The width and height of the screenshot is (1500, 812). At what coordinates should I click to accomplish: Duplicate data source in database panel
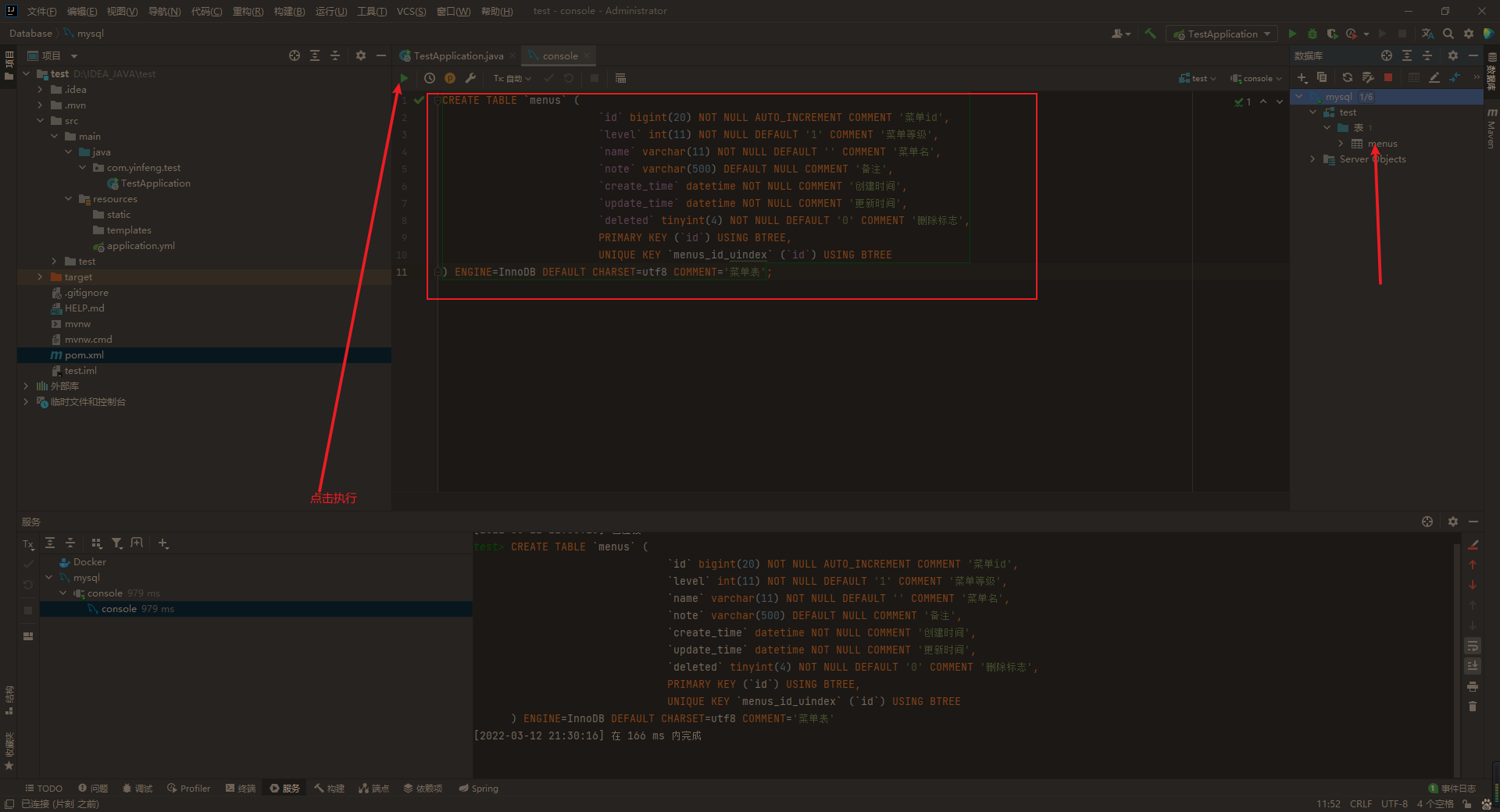pos(1322,77)
